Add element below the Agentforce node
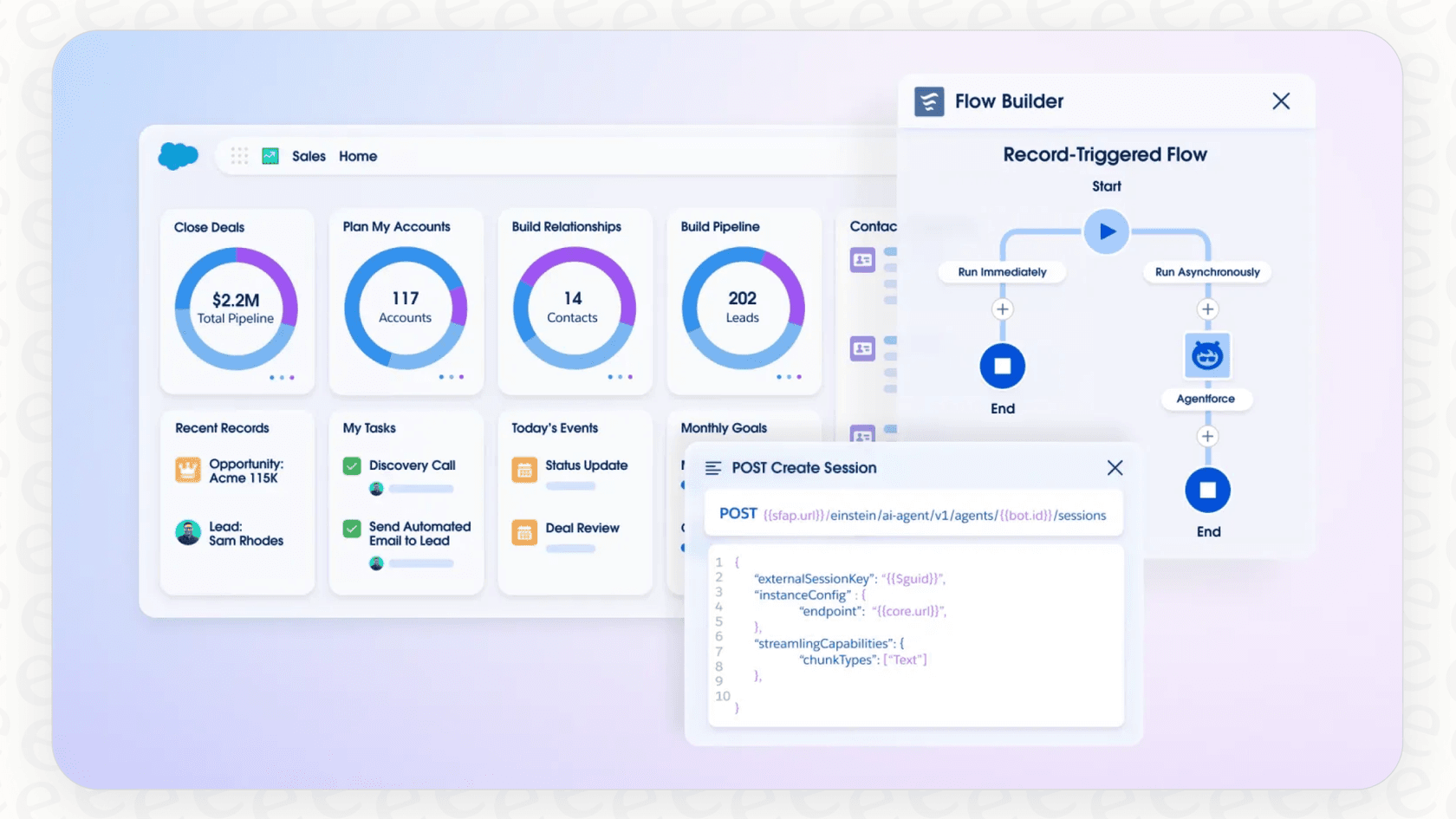1456x819 pixels. click(x=1207, y=436)
